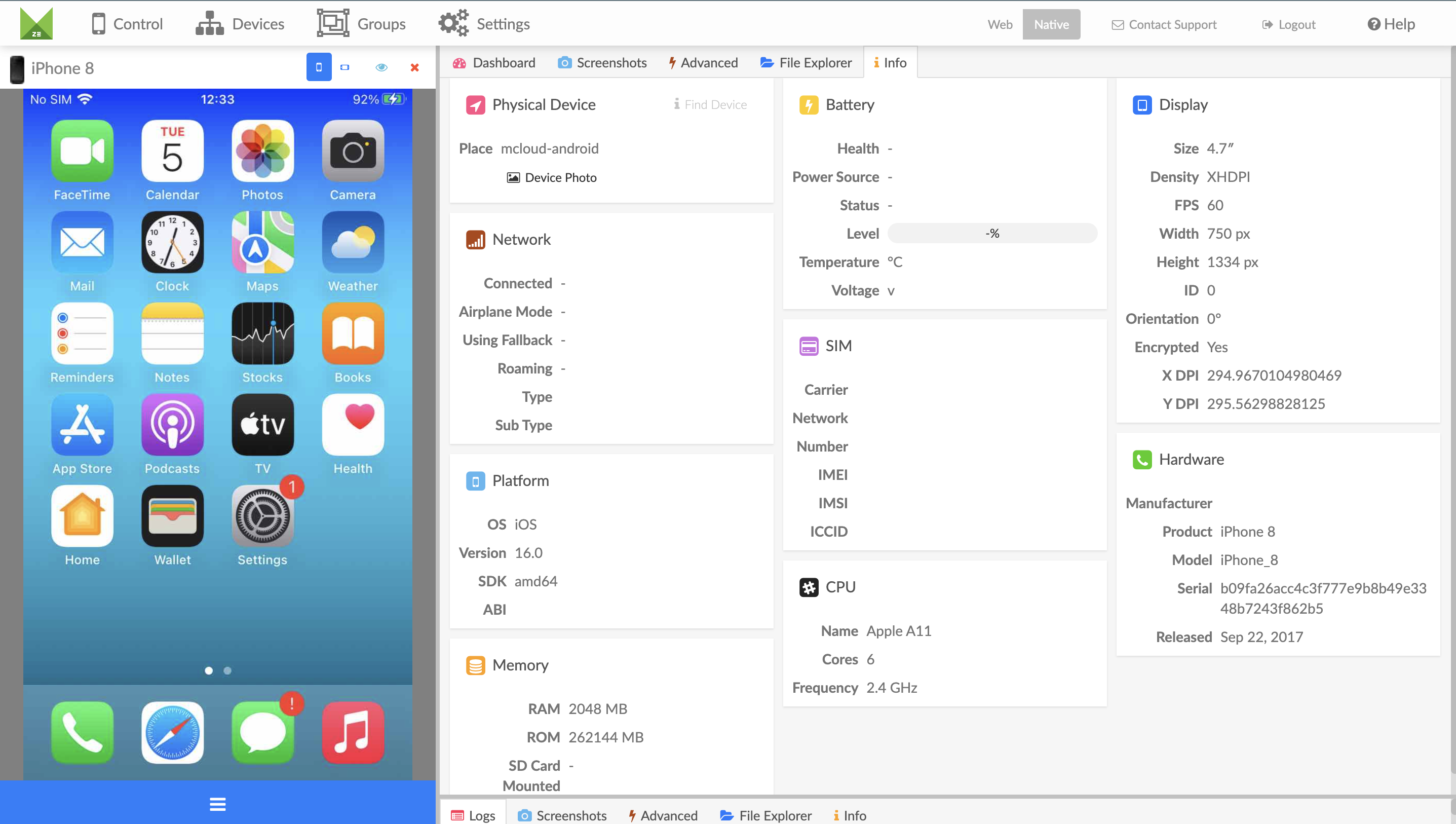Open the hamburger menu below the device
The width and height of the screenshot is (1456, 824).
[218, 804]
